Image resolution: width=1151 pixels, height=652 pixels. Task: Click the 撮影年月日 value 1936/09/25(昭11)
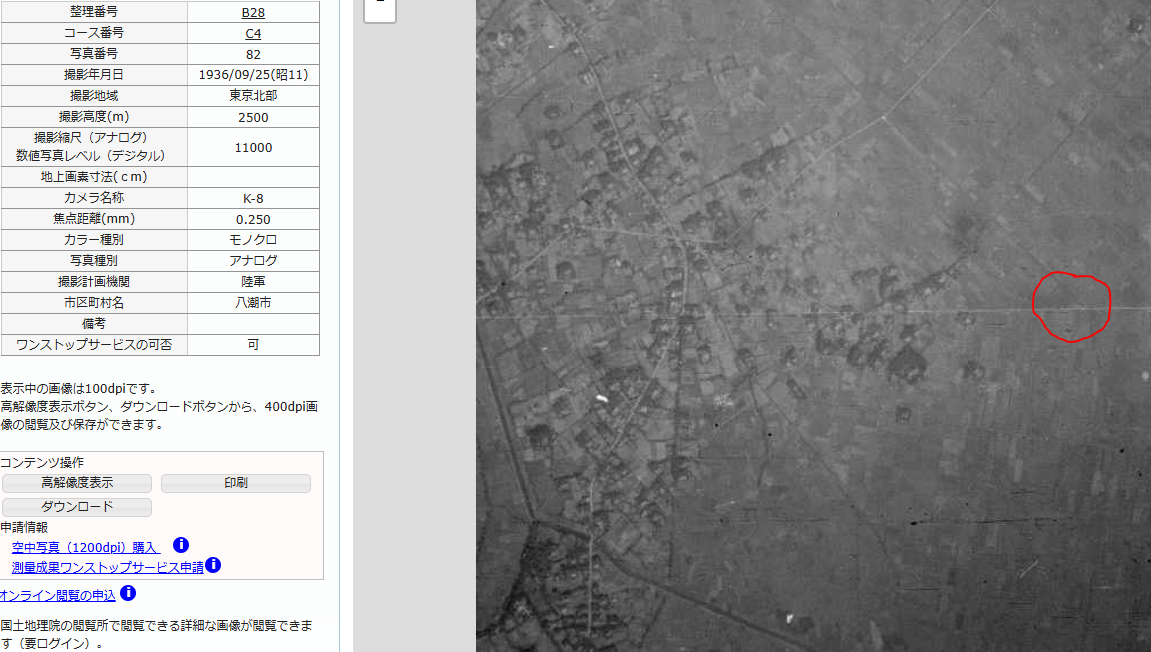253,75
